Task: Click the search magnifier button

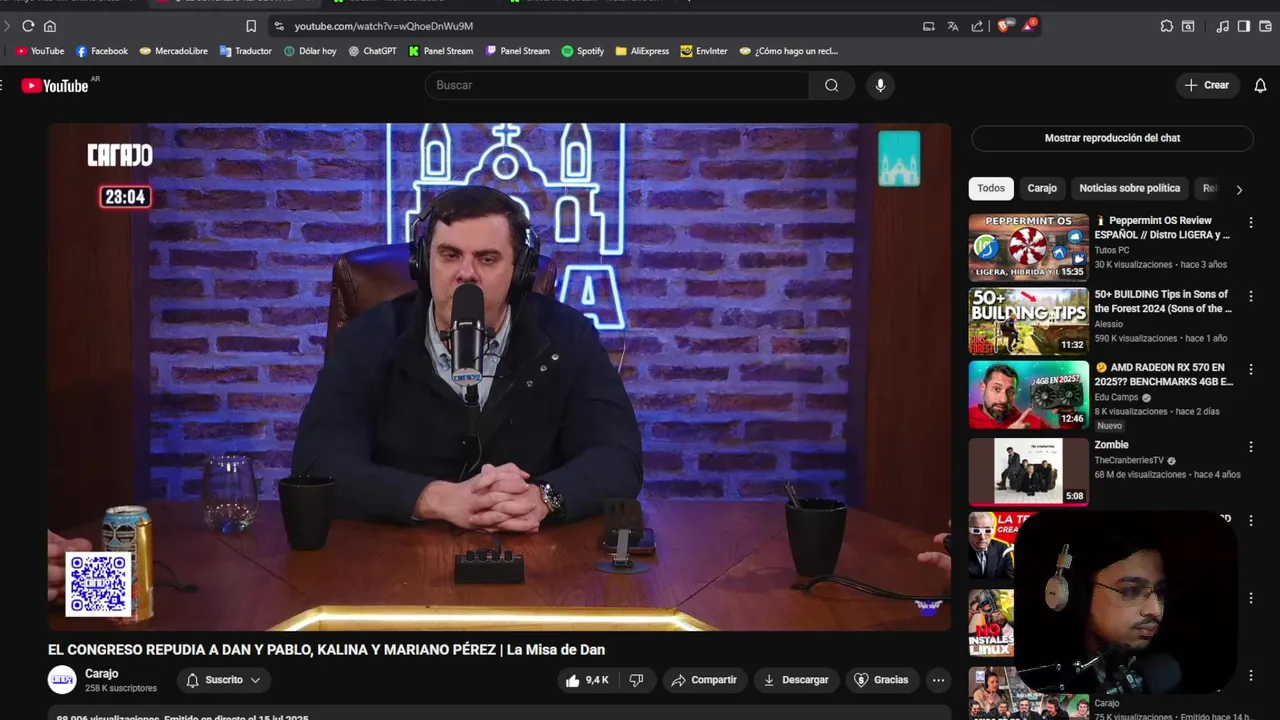Action: coord(831,85)
